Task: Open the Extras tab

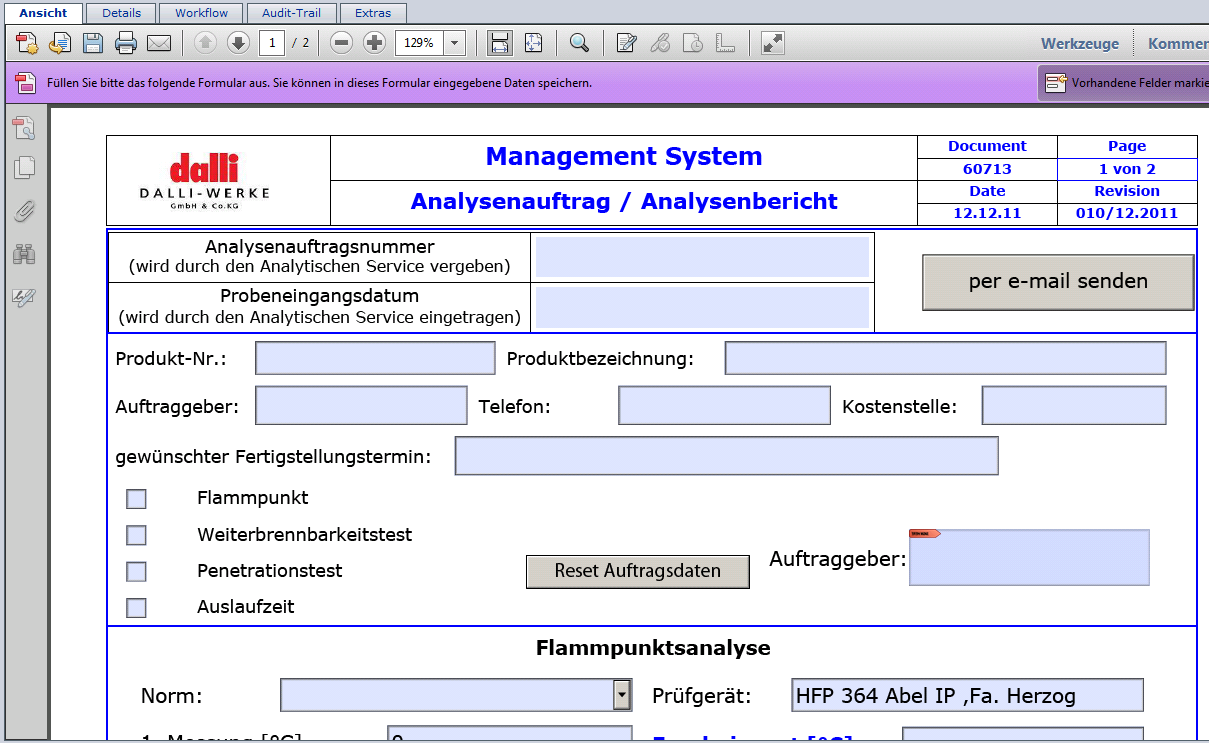Action: click(x=373, y=13)
